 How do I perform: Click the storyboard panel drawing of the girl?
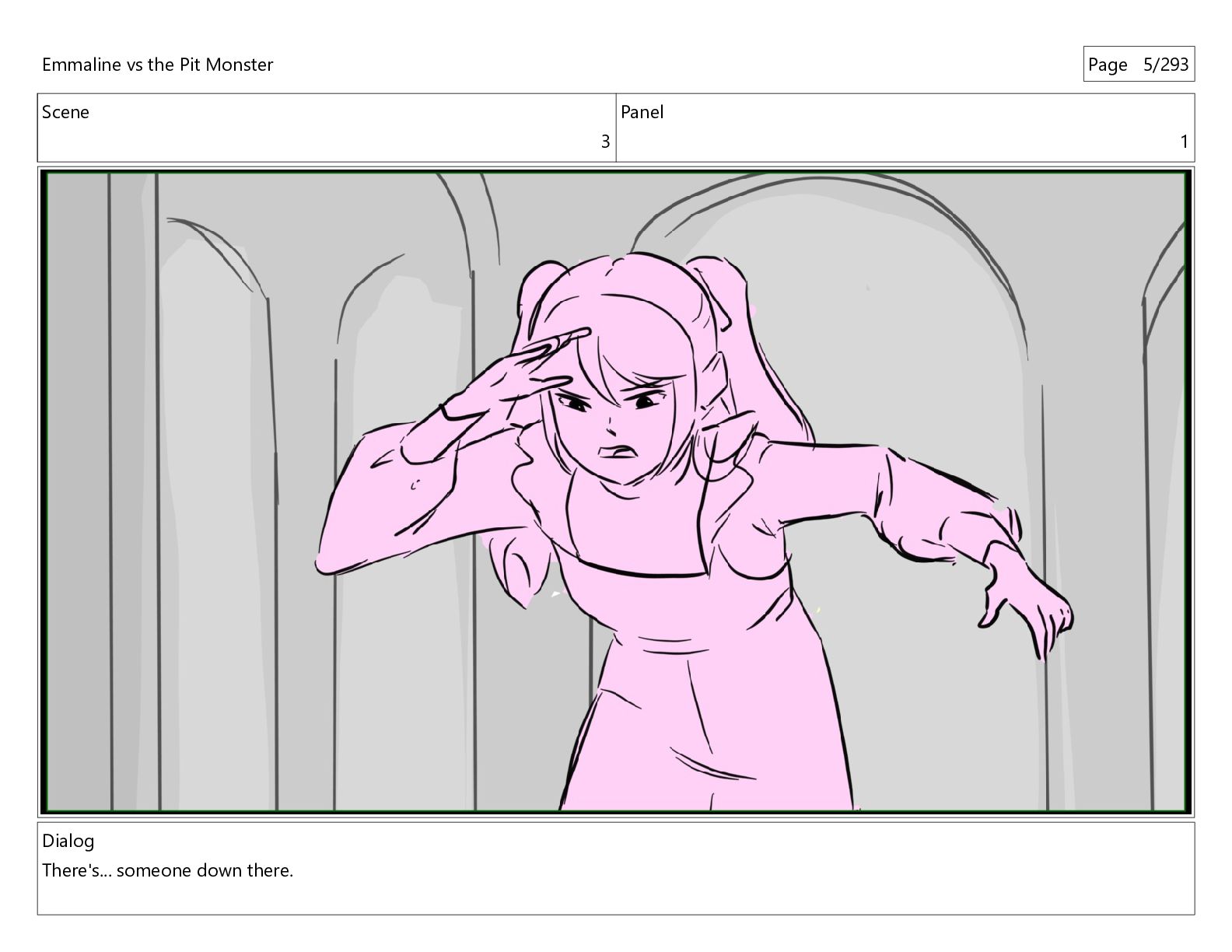(x=616, y=492)
